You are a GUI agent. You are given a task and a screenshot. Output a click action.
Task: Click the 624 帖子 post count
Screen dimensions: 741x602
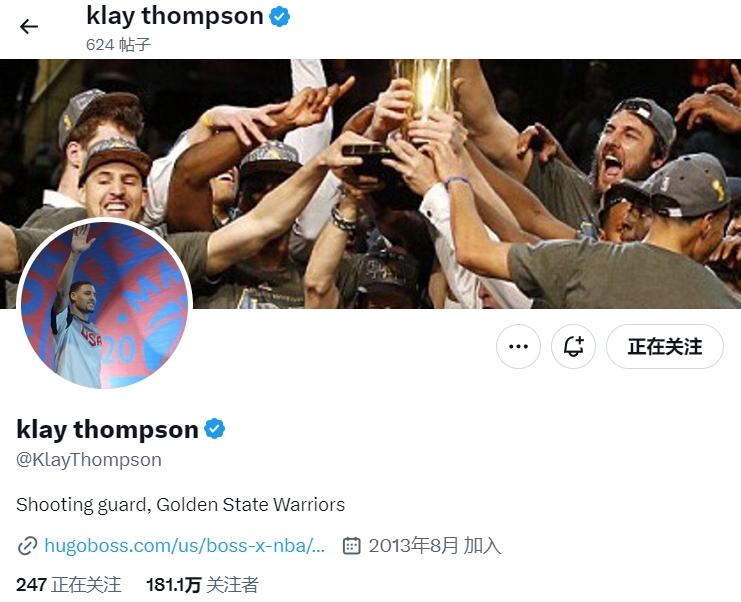(118, 45)
